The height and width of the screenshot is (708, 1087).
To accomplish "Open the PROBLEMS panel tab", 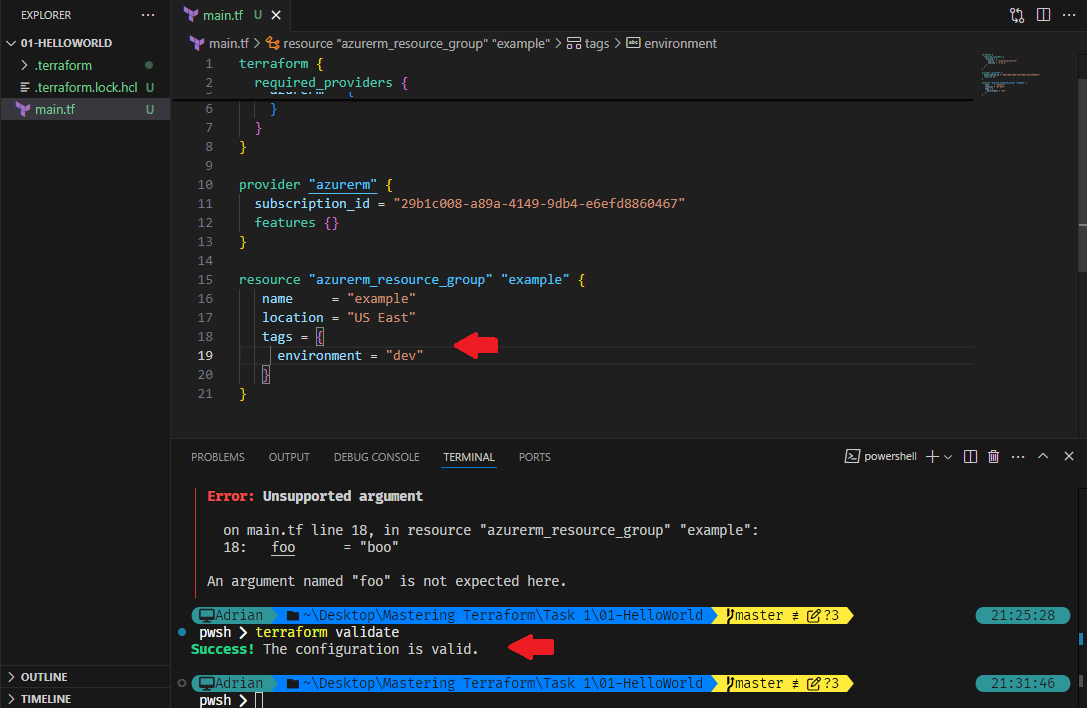I will 218,457.
